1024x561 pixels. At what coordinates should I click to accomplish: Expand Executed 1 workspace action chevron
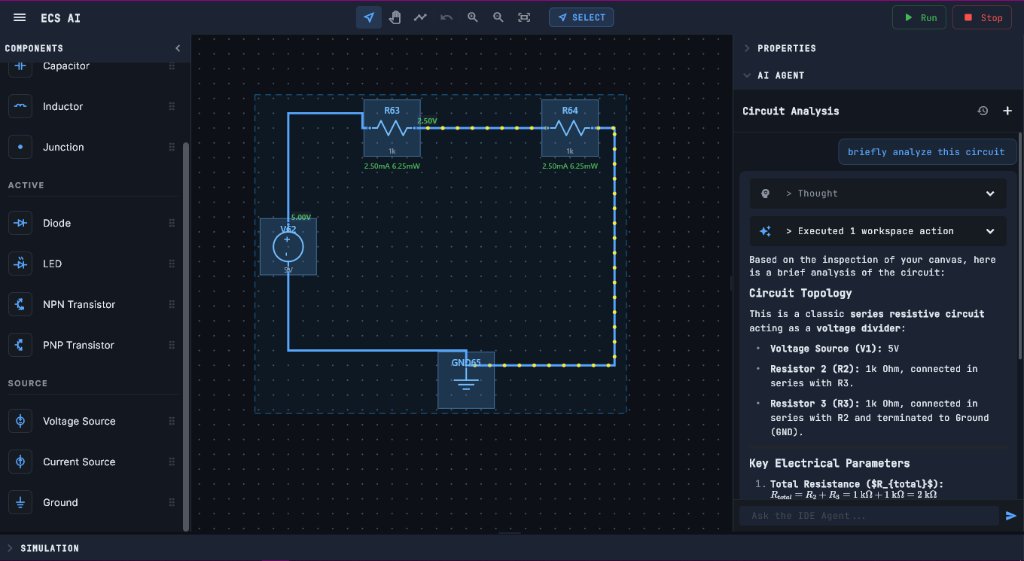(x=990, y=231)
